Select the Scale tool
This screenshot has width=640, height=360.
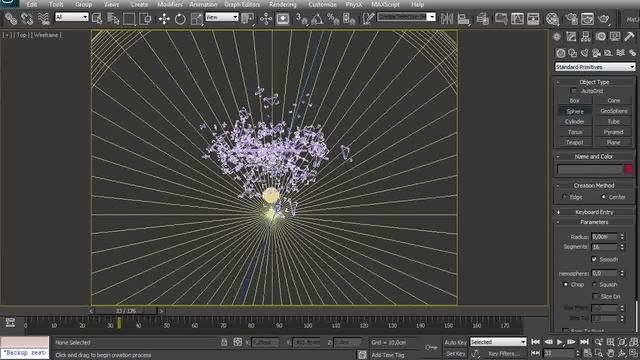(x=196, y=19)
